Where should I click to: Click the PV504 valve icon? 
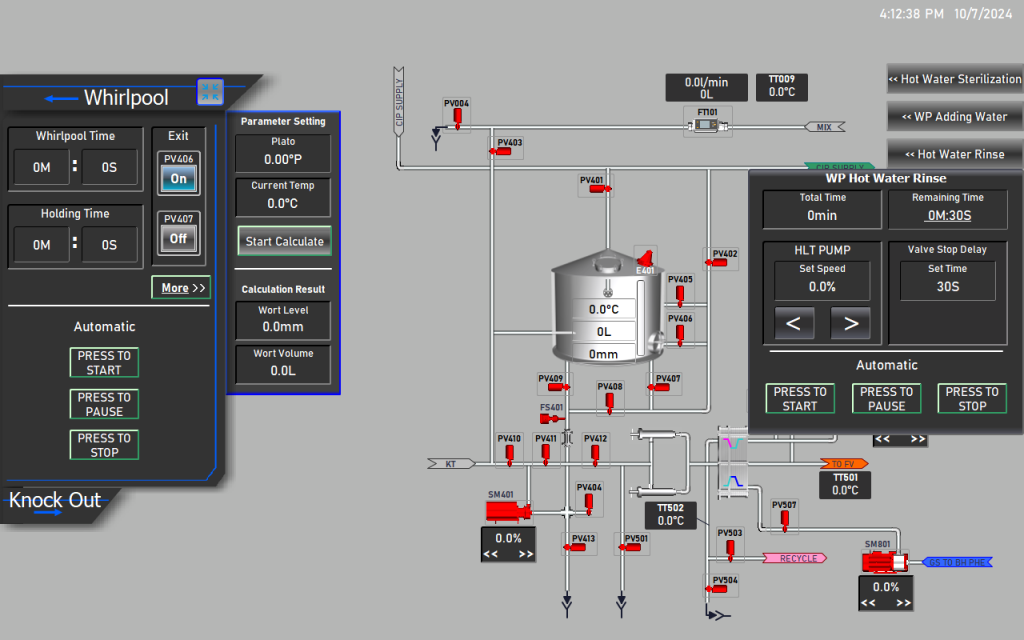(716, 589)
